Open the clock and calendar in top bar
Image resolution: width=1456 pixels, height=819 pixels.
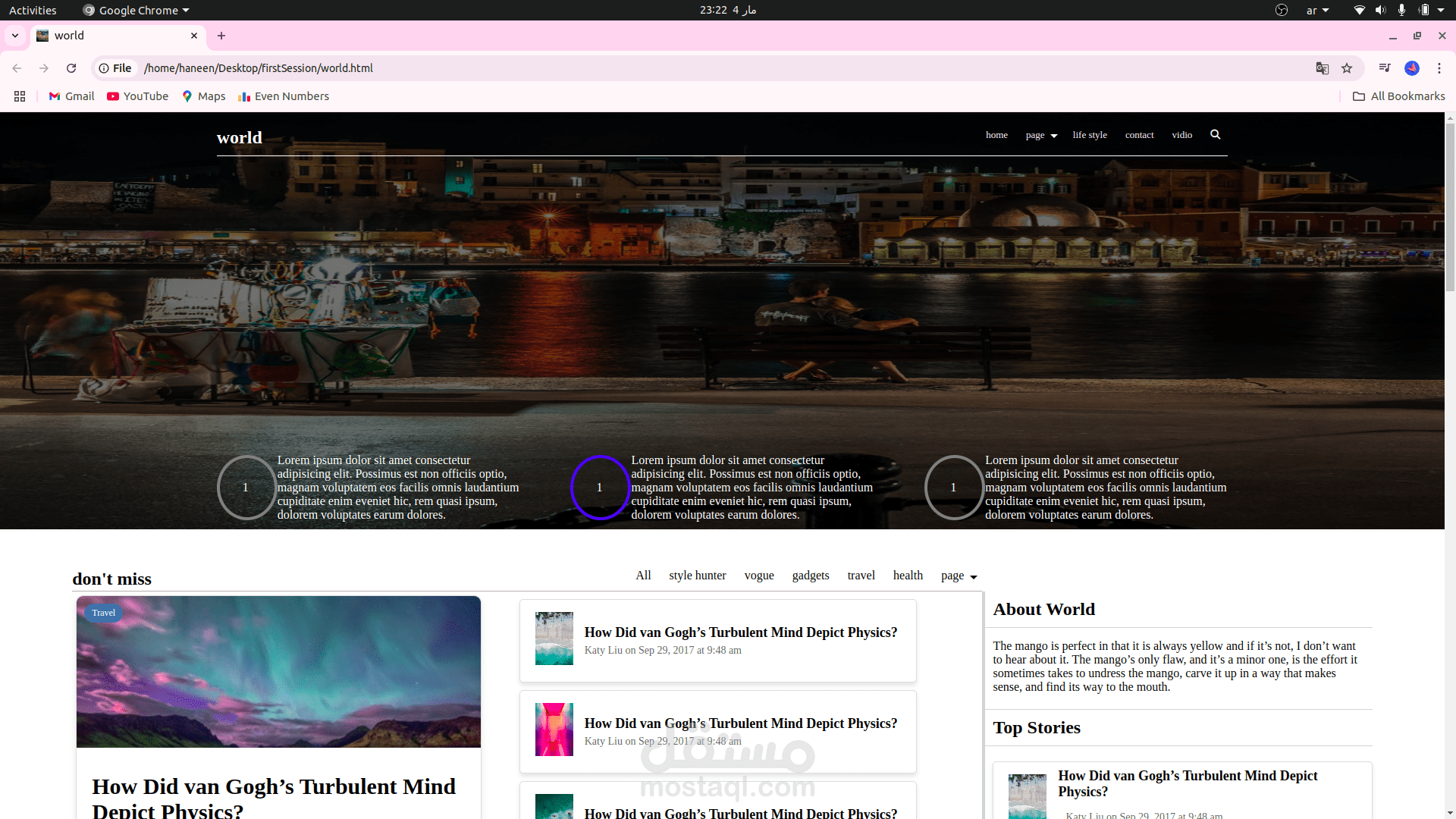728,10
